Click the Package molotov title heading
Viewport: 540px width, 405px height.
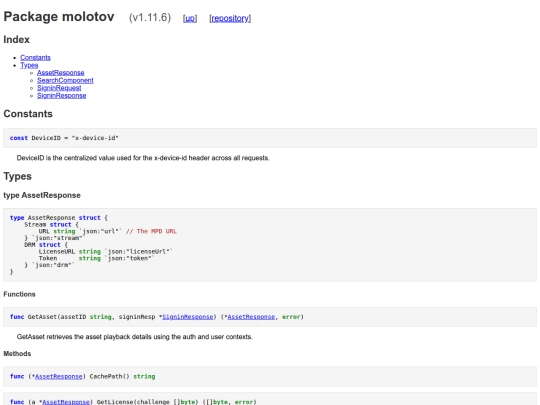coord(59,17)
